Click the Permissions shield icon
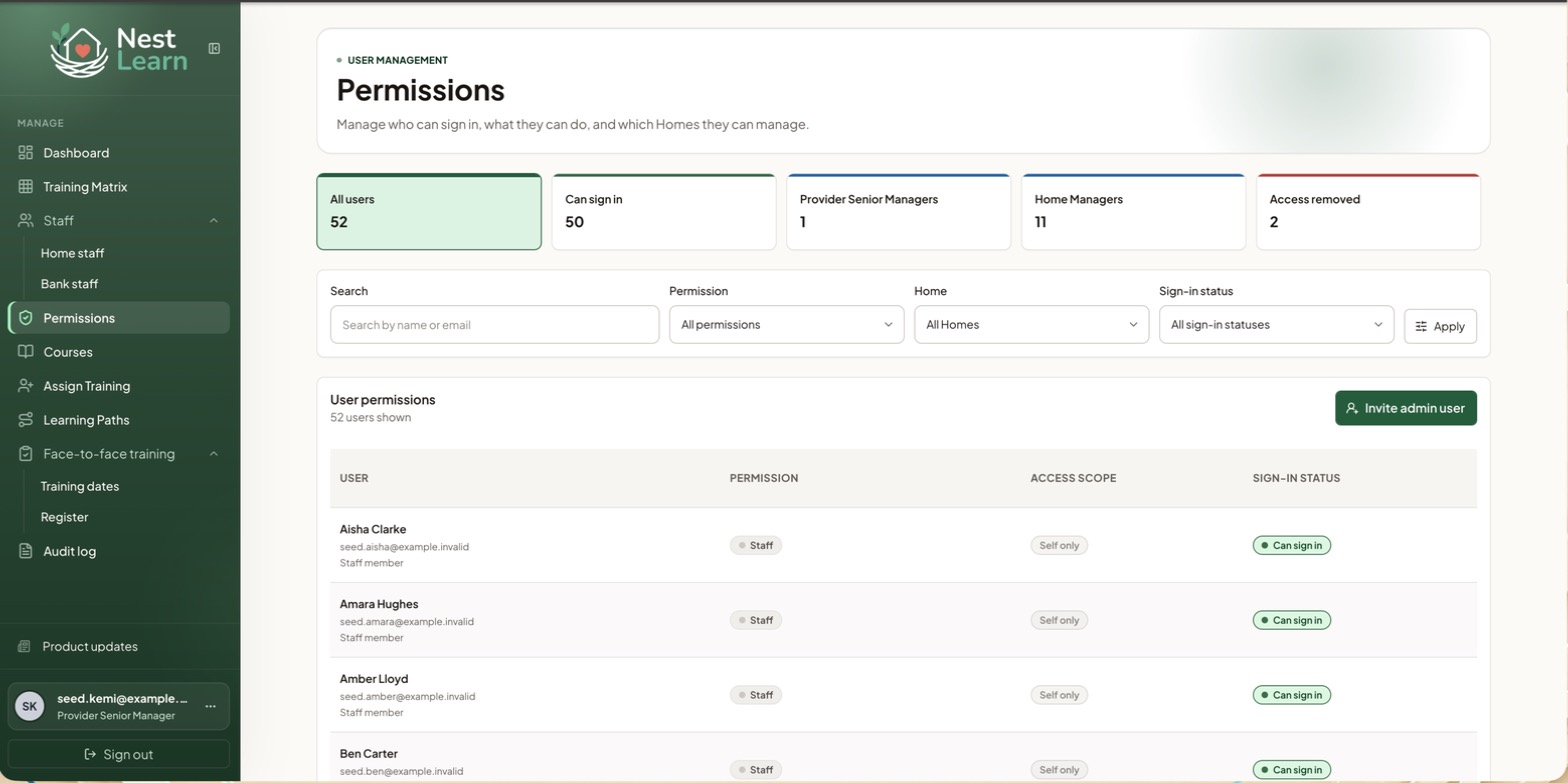The image size is (1568, 783). point(26,318)
